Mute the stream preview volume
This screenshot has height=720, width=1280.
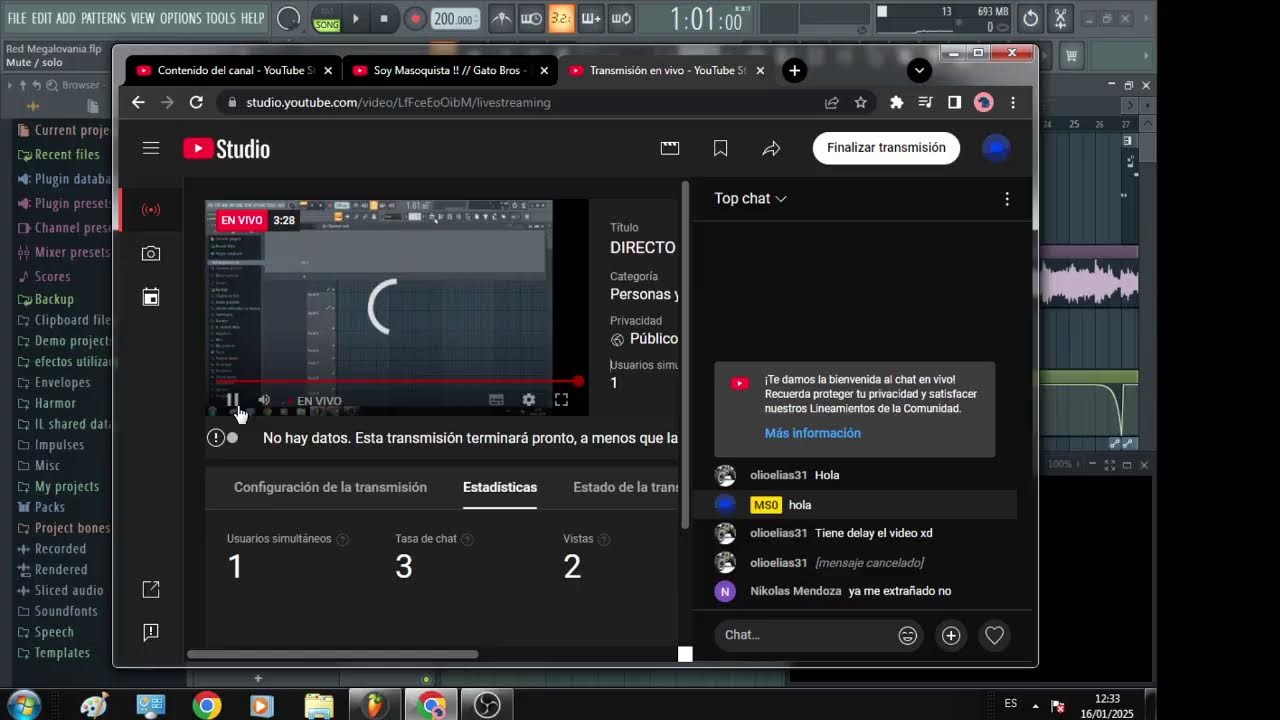pos(264,400)
